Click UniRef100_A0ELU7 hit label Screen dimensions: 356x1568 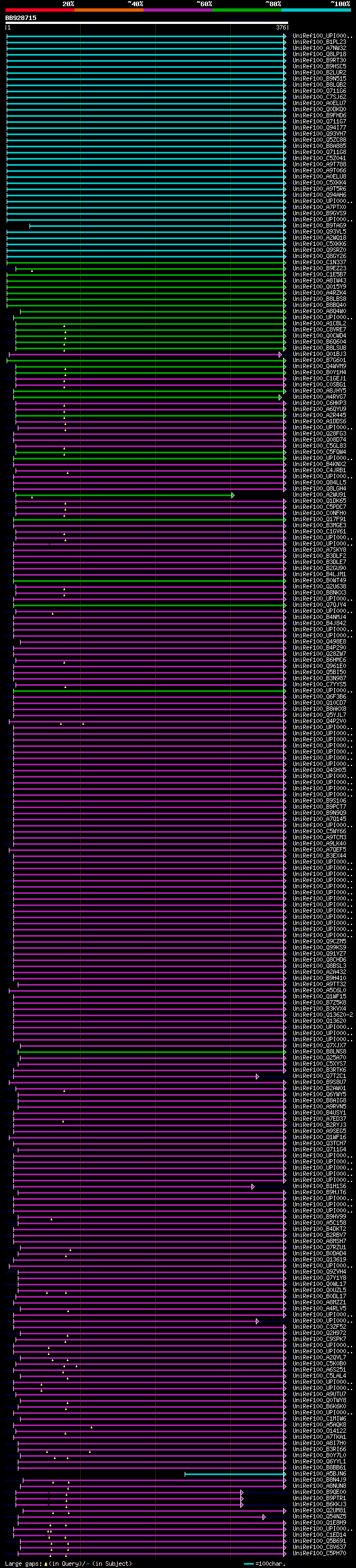tap(319, 103)
